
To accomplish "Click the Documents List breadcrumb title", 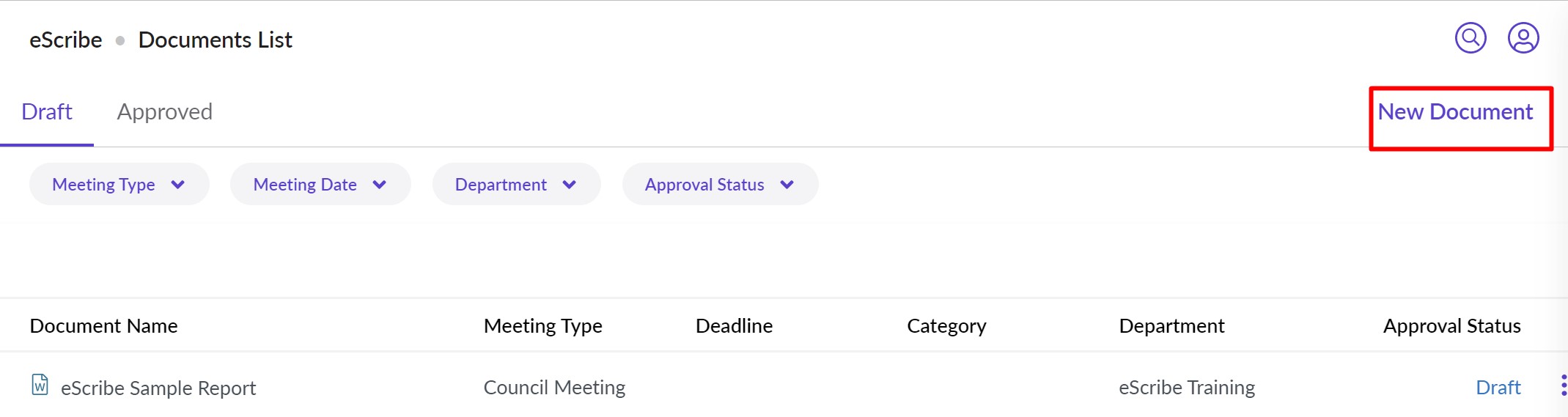I will [216, 40].
